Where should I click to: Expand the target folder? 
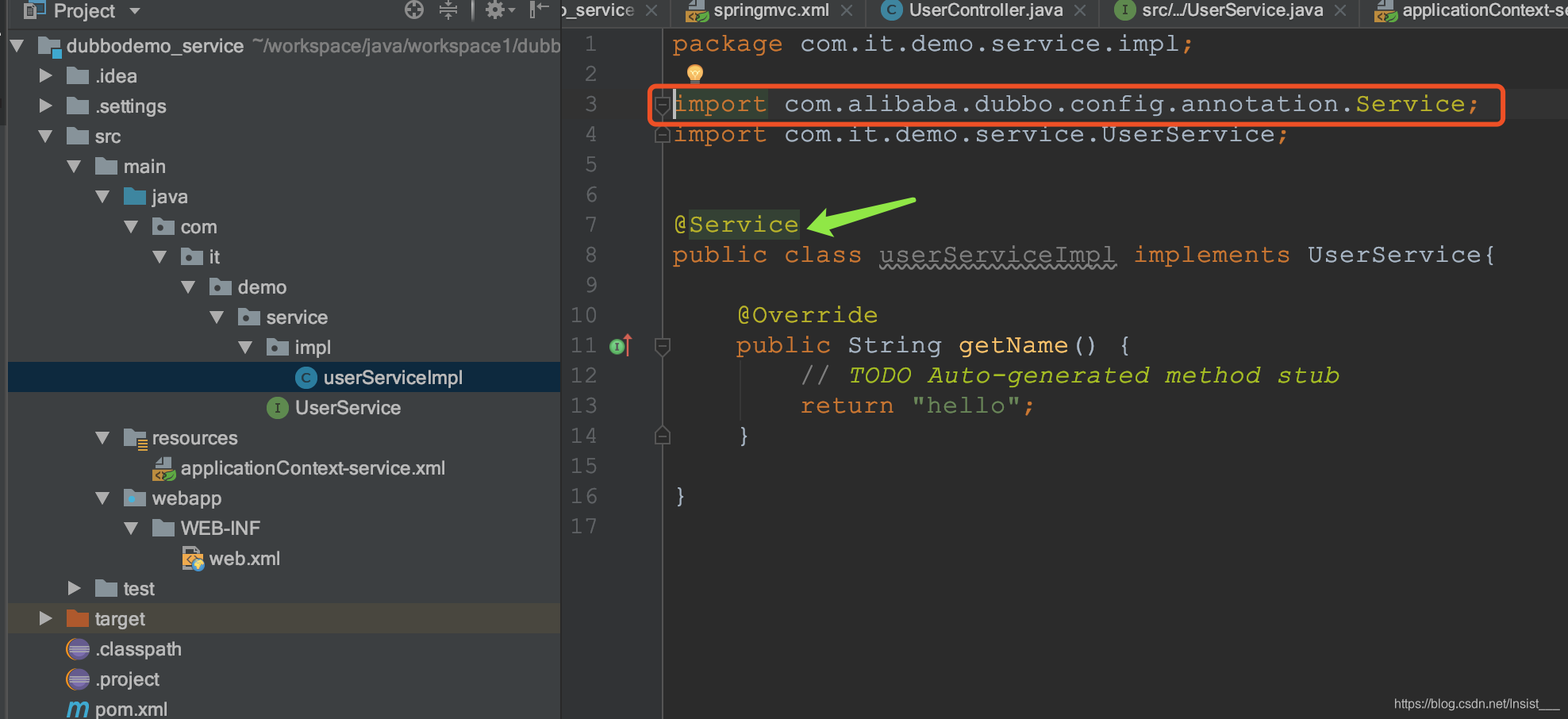tap(45, 618)
